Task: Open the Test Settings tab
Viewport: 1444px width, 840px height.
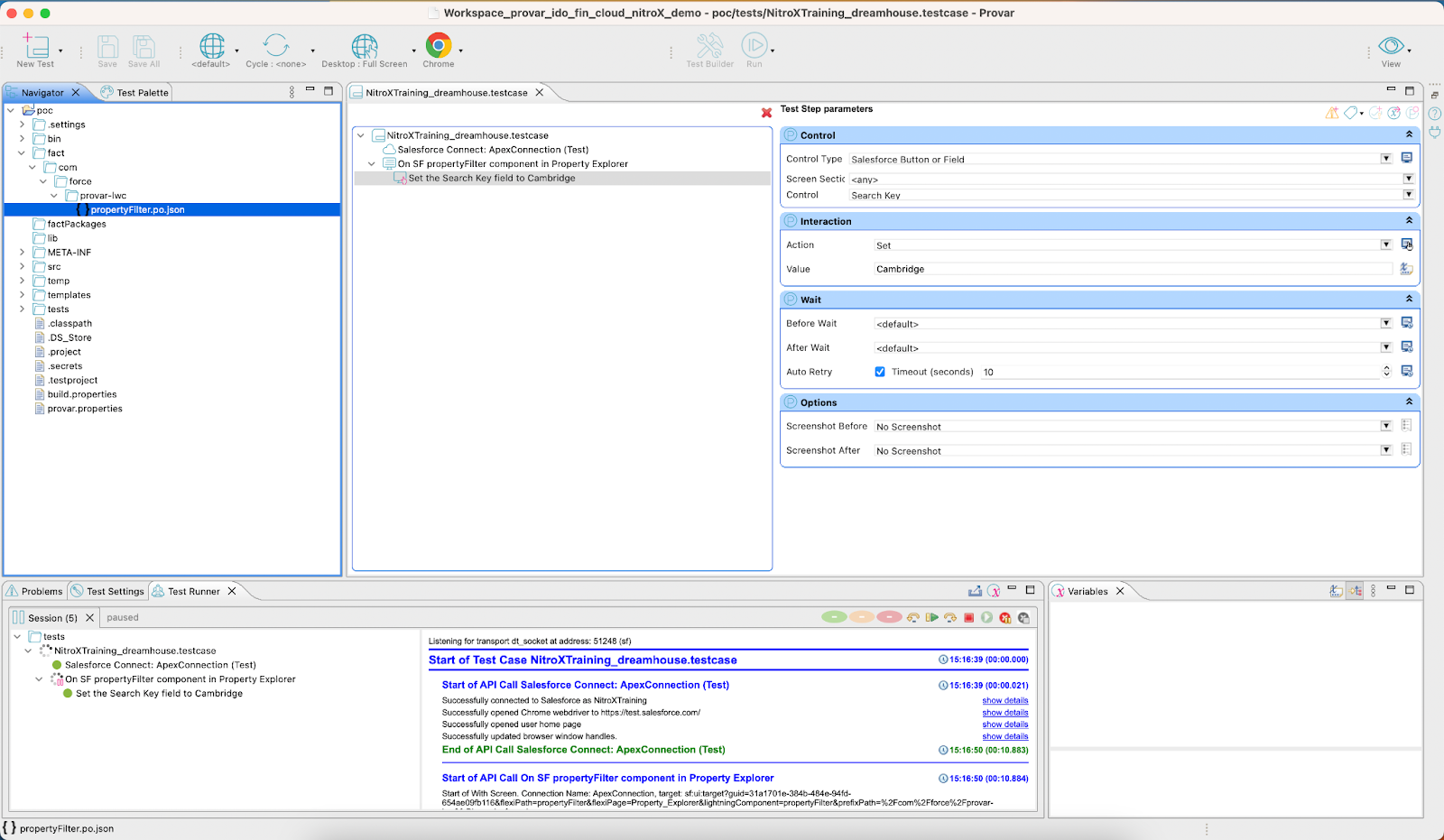Action: click(x=107, y=591)
